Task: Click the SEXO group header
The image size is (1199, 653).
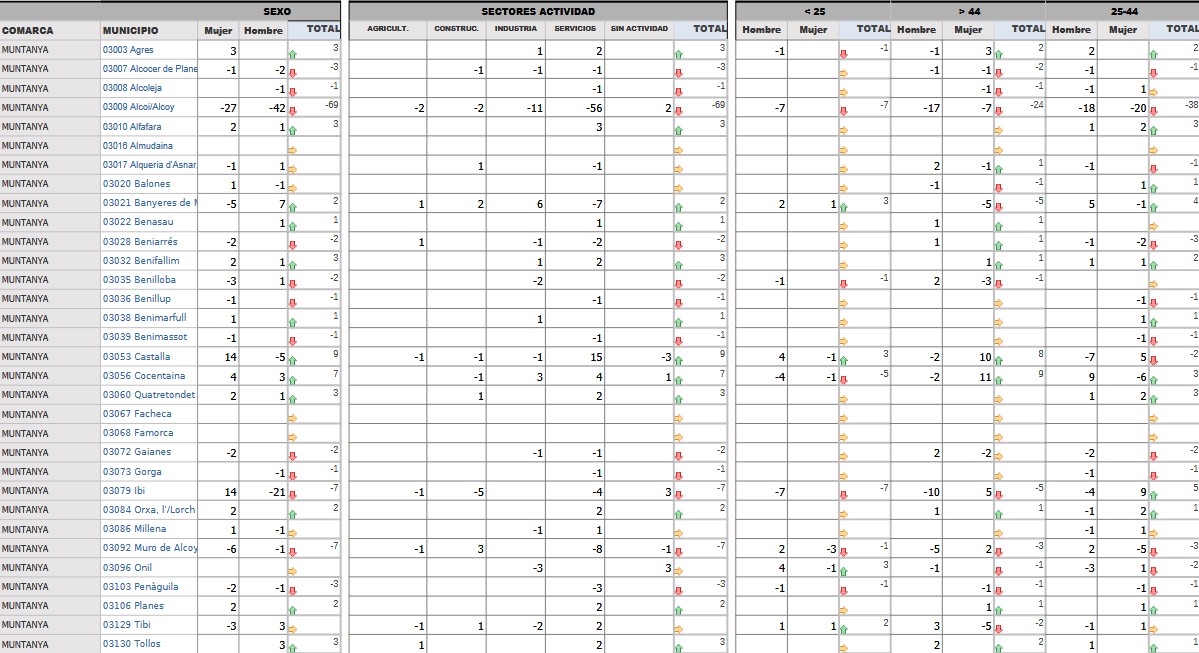Action: pos(277,11)
